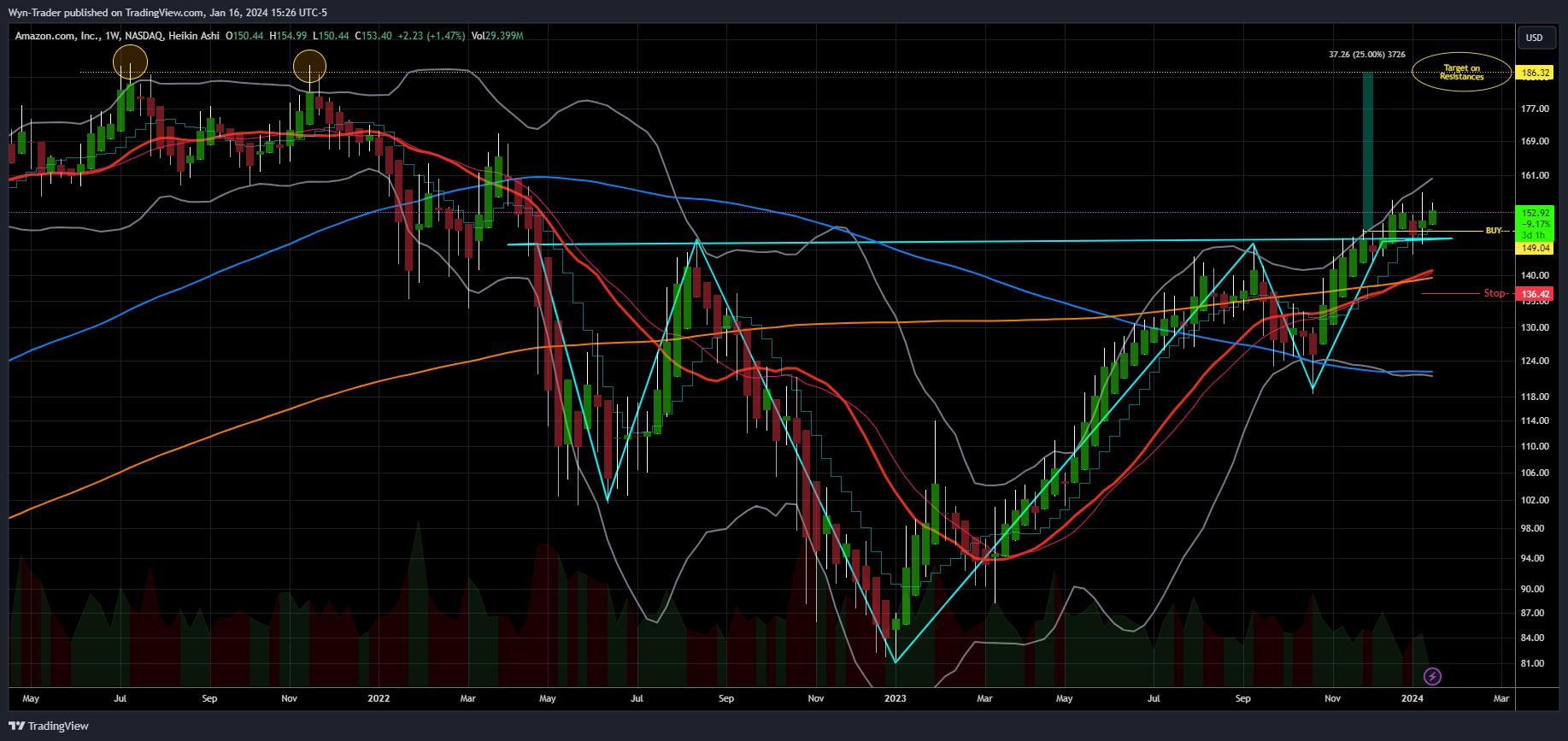This screenshot has height=741, width=1568.
Task: Click the red 136.42 stop price label
Action: [1536, 294]
